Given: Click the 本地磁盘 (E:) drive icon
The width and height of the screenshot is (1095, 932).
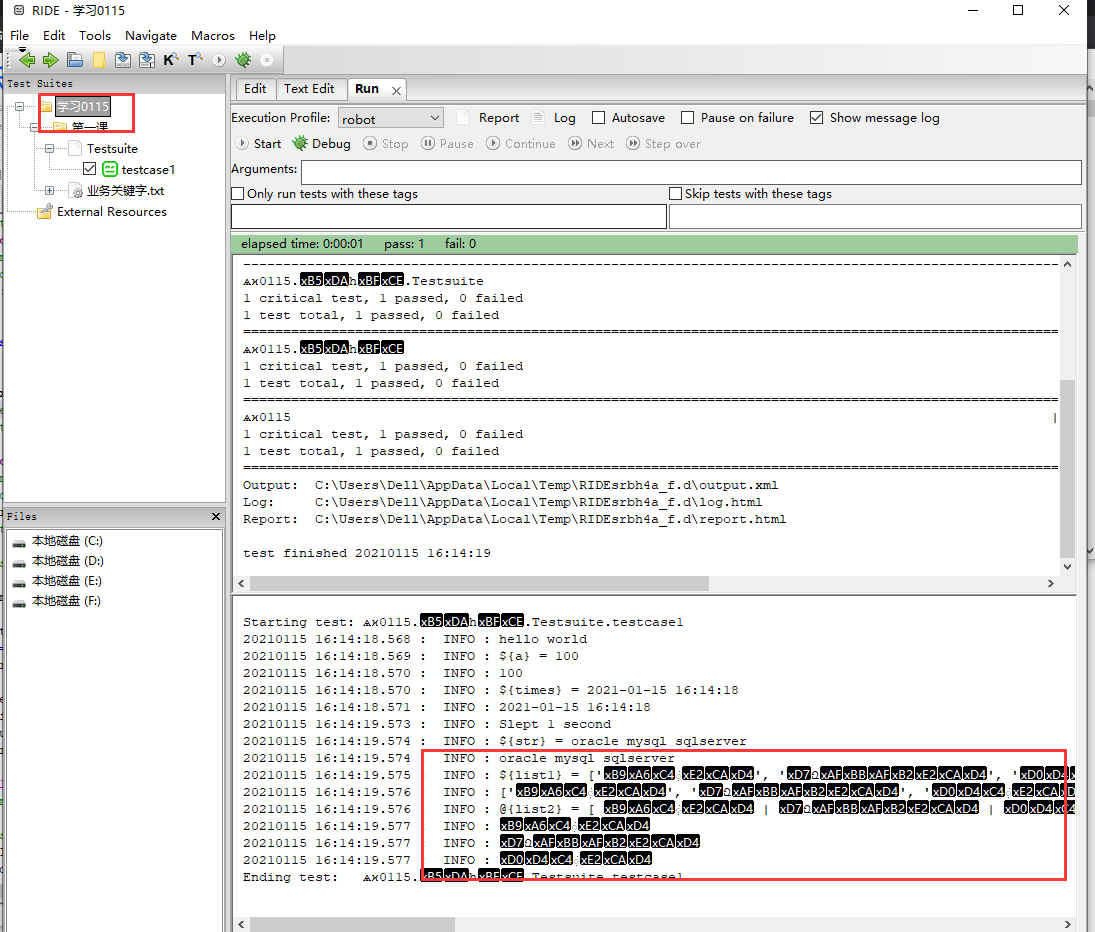Looking at the screenshot, I should [19, 582].
